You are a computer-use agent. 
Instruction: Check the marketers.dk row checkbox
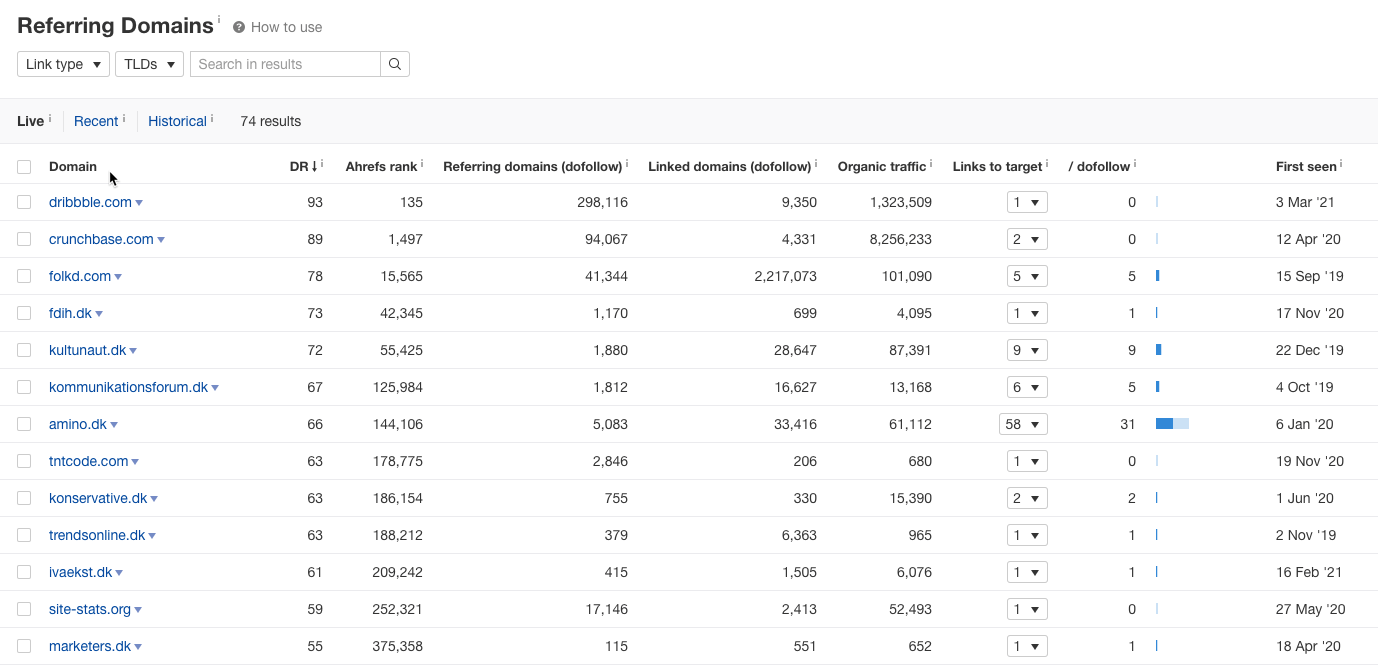24,646
